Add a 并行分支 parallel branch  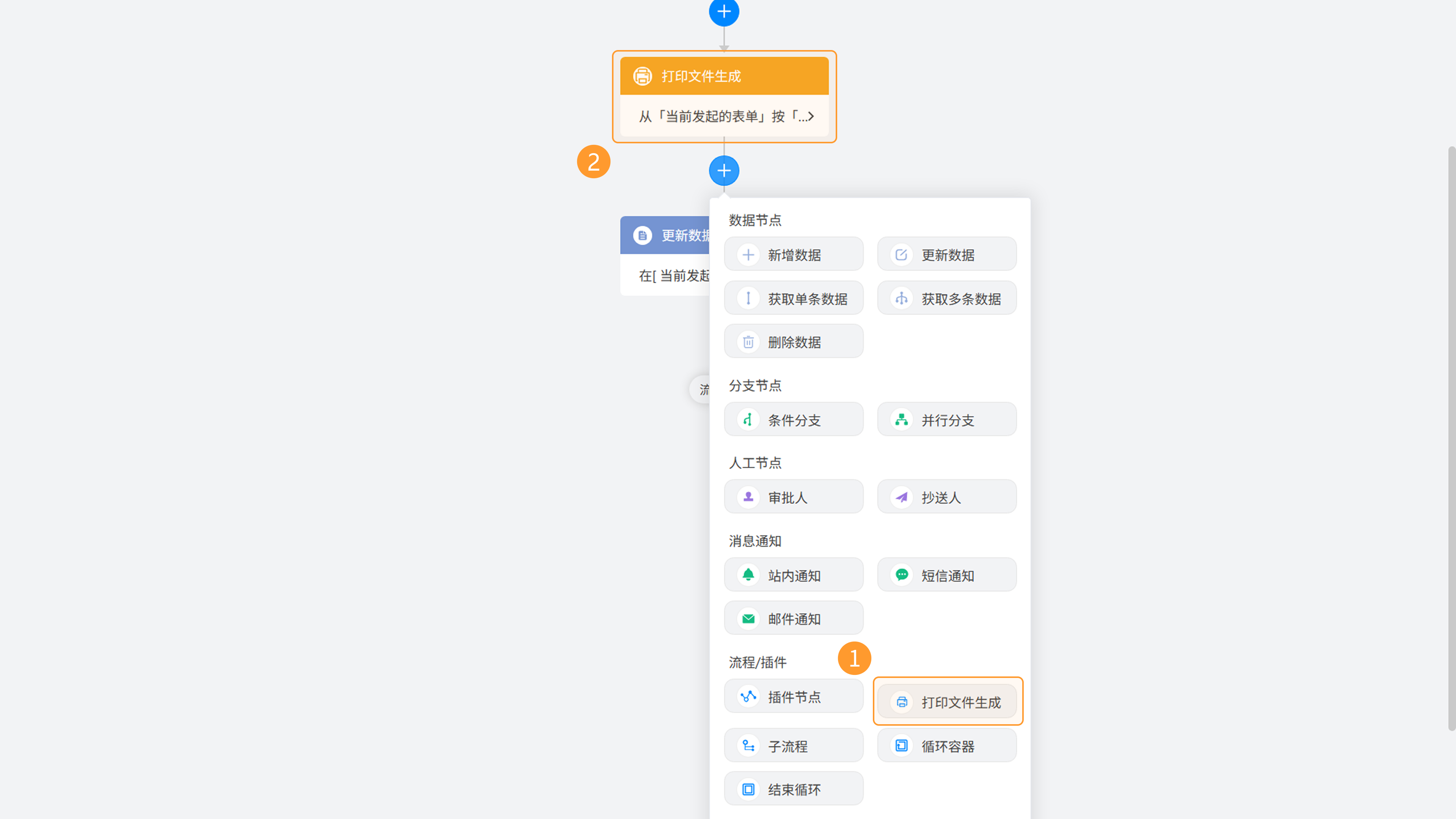click(947, 419)
